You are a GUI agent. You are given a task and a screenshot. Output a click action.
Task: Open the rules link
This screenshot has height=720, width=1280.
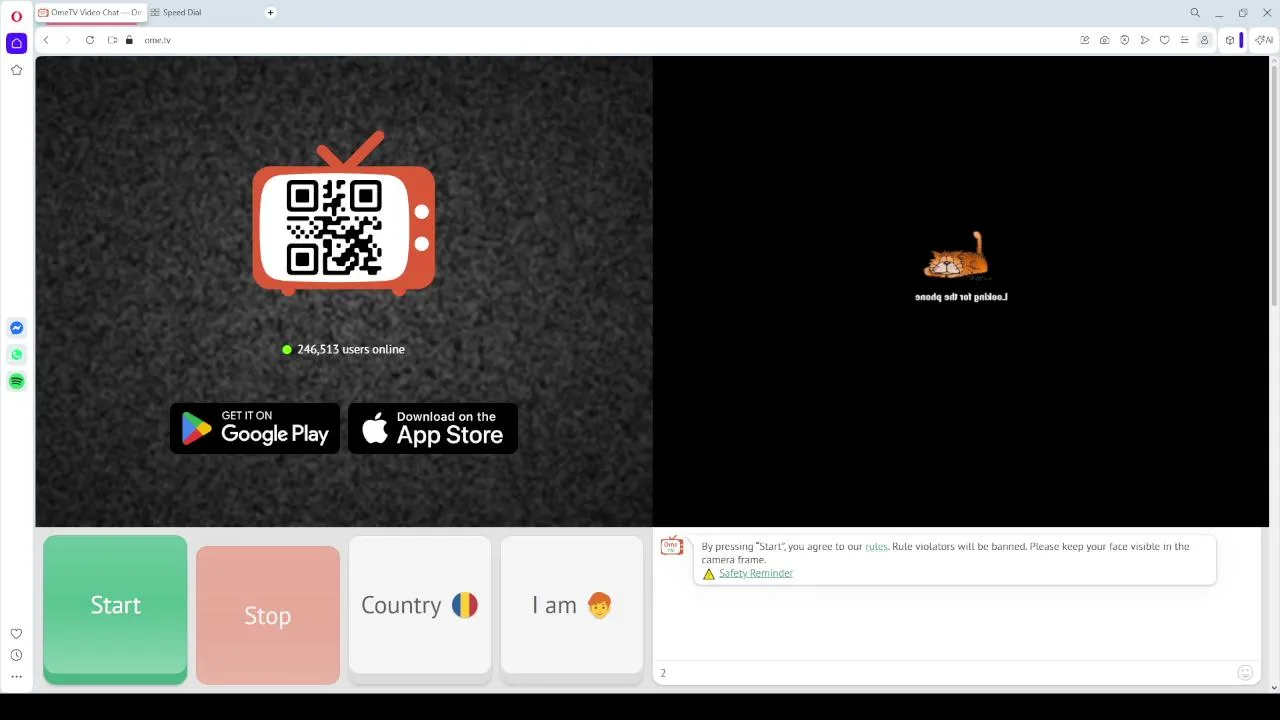pos(876,547)
